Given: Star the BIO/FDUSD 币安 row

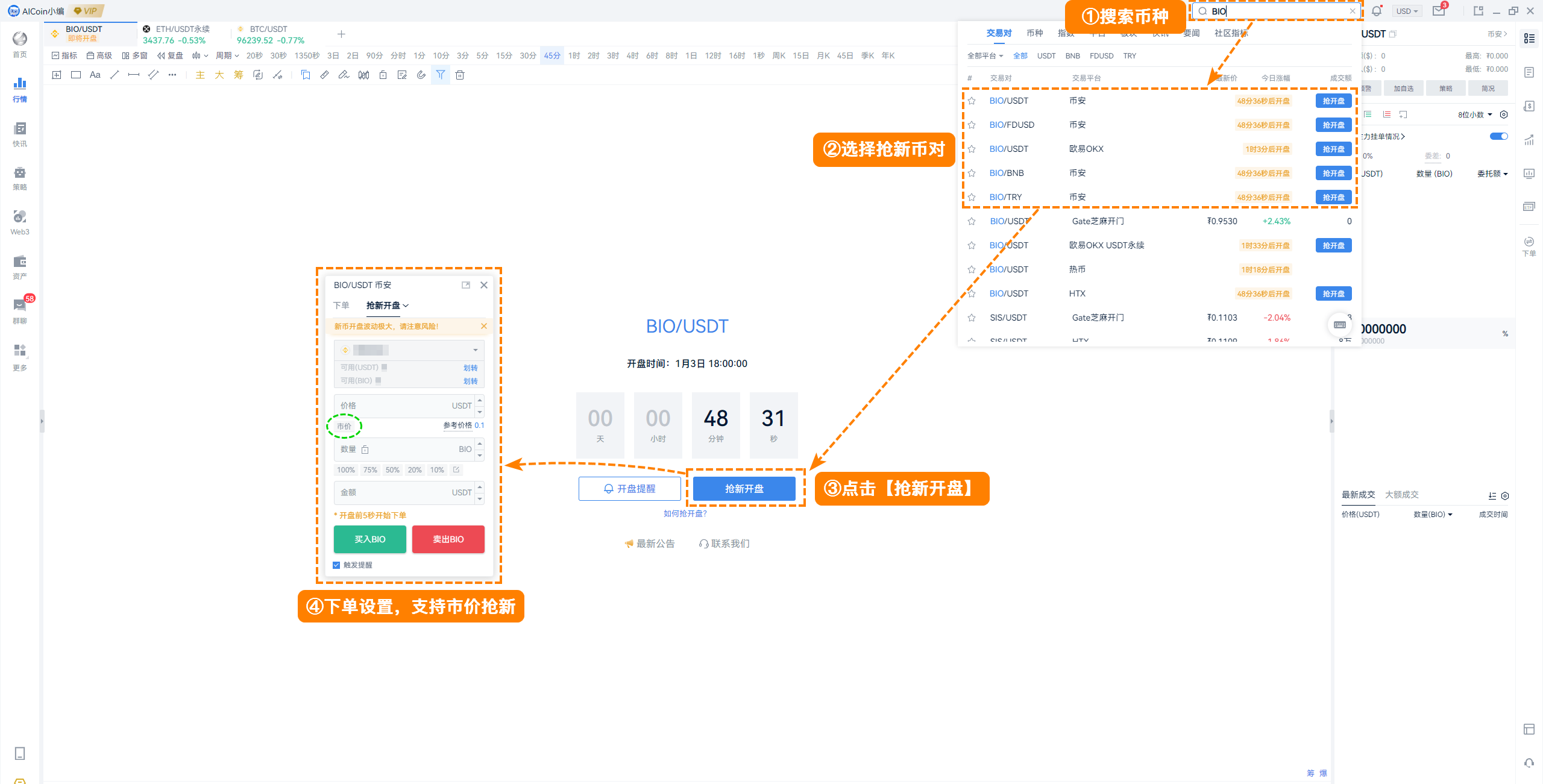Looking at the screenshot, I should 972,125.
